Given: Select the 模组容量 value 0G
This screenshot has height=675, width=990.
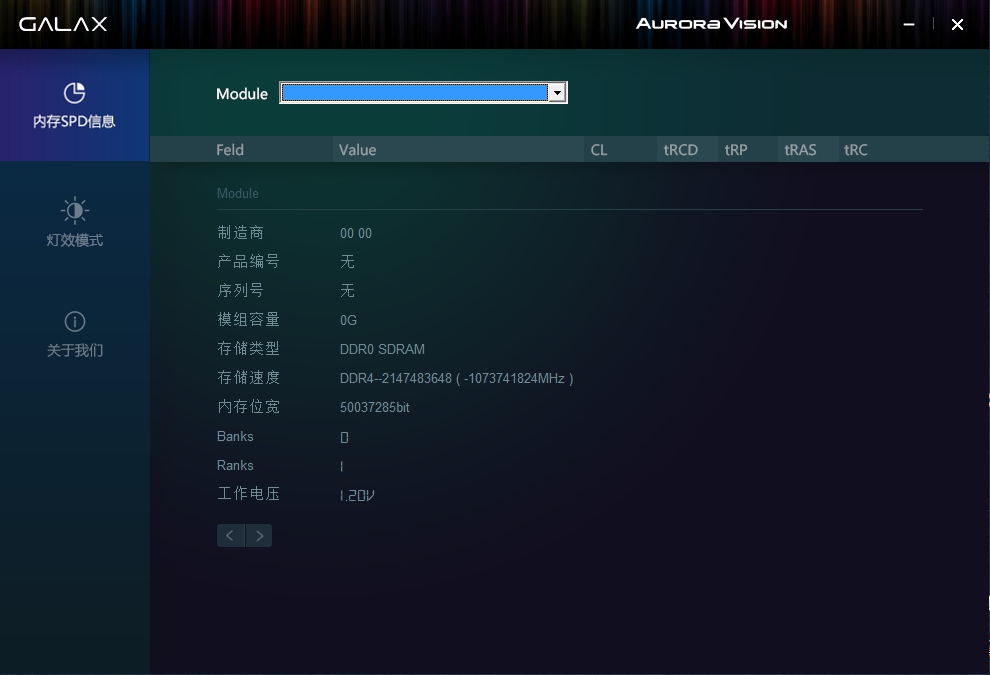Looking at the screenshot, I should 349,320.
